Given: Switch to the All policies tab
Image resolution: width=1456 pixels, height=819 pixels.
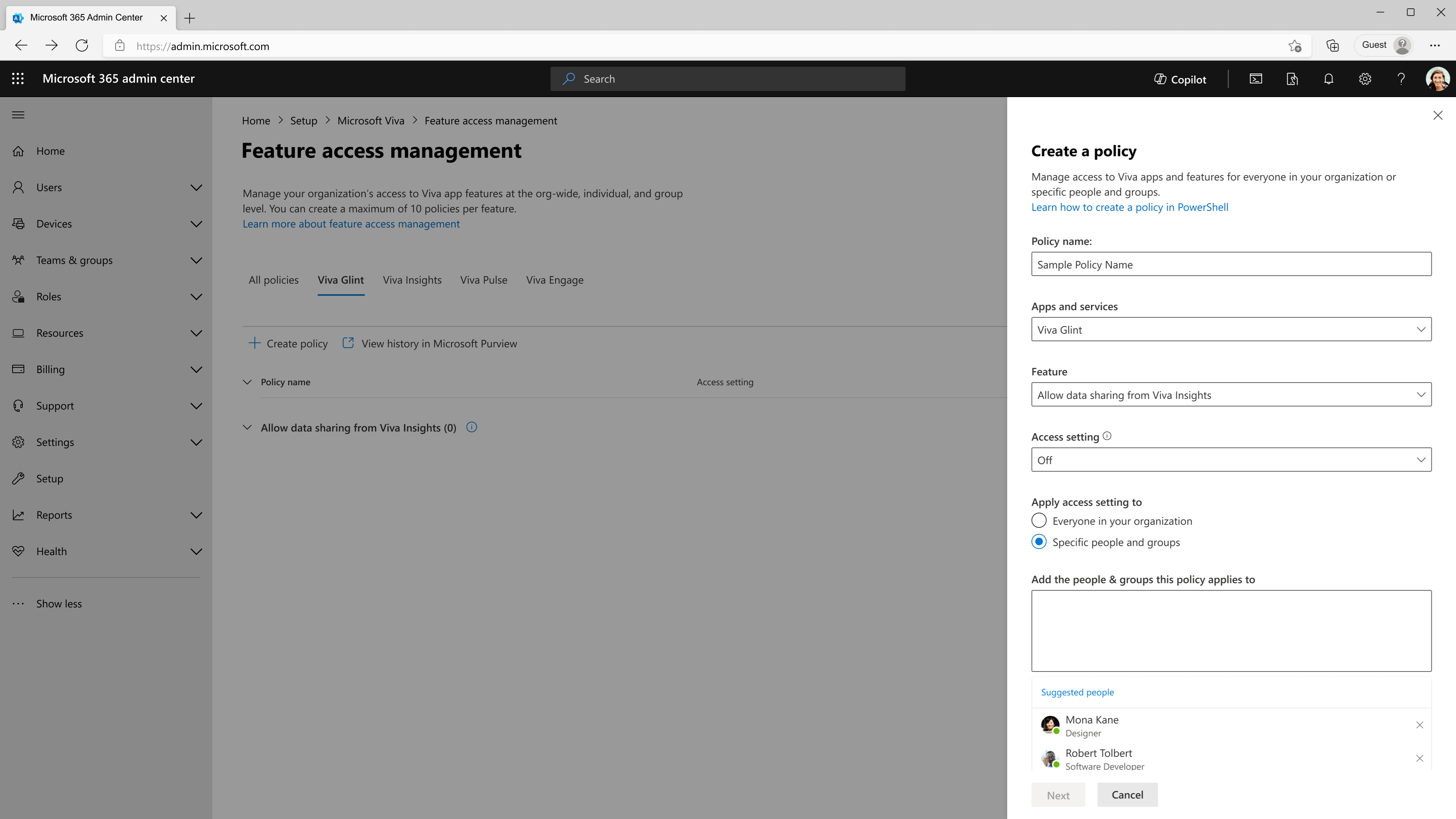Looking at the screenshot, I should pyautogui.click(x=273, y=280).
